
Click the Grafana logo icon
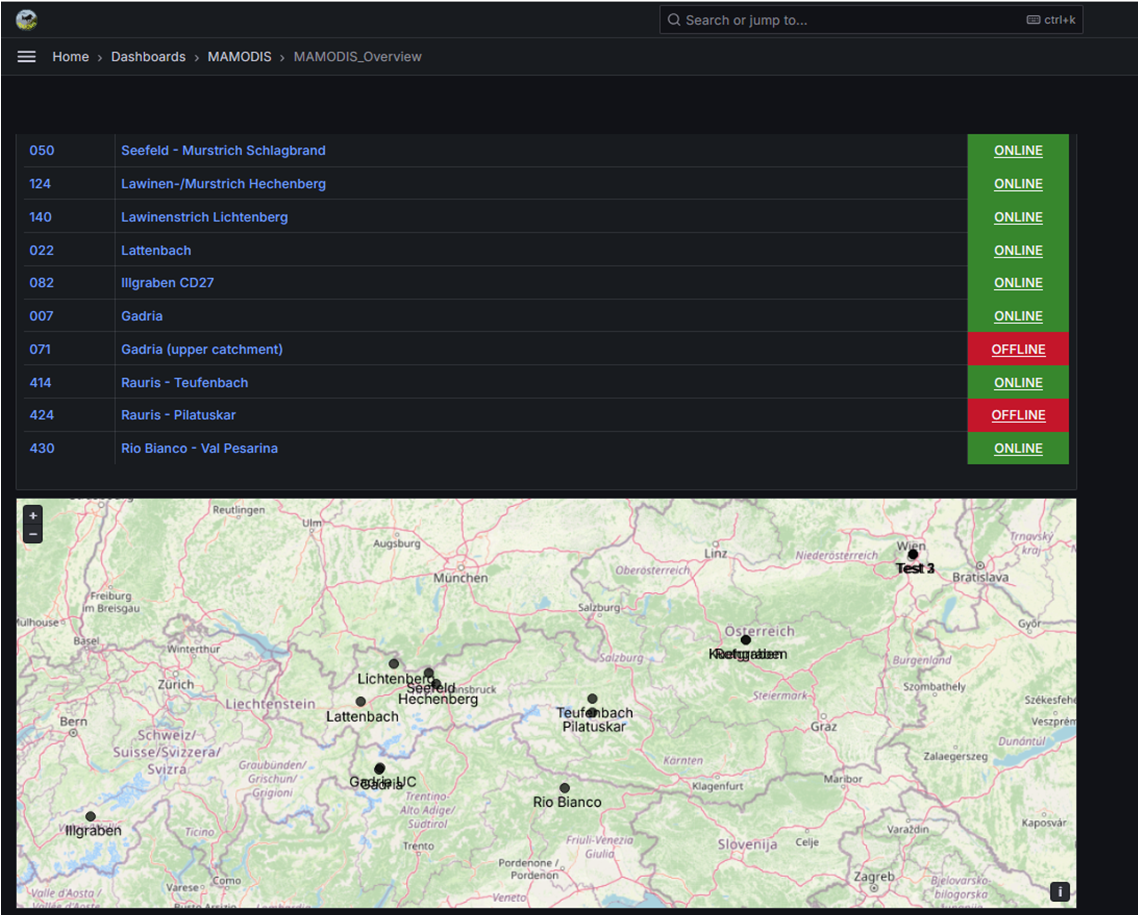click(27, 20)
